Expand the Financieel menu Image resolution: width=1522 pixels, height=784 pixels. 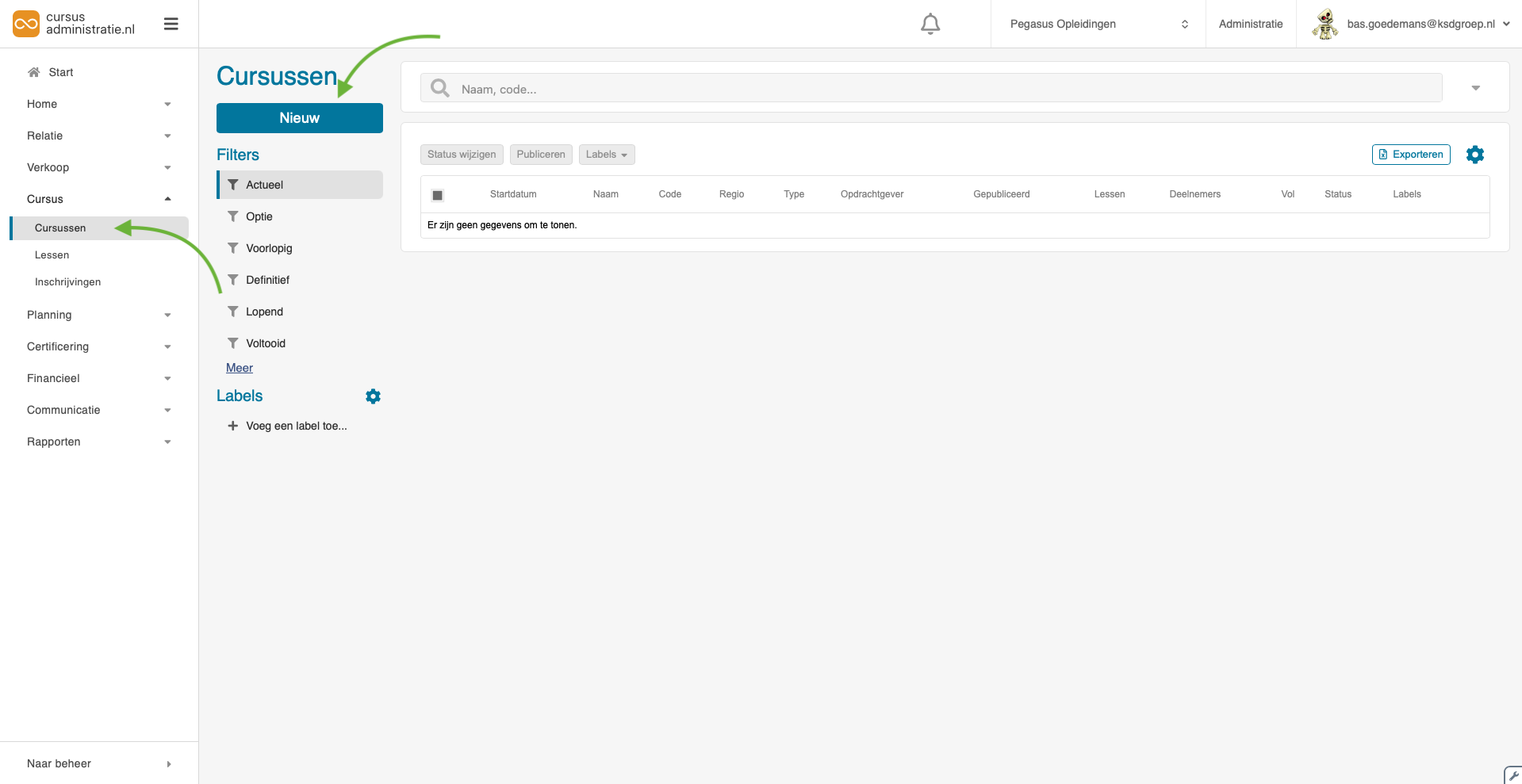click(98, 378)
